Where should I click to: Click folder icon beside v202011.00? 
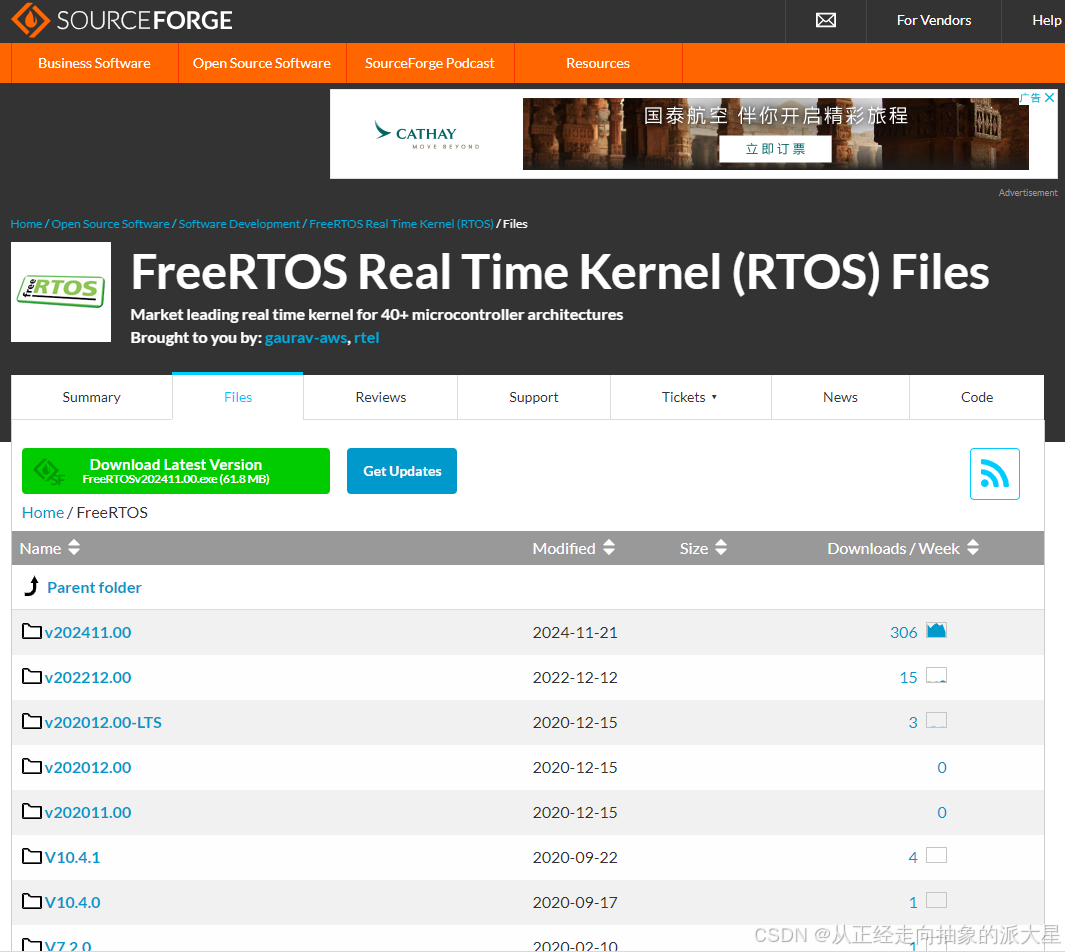tap(32, 811)
